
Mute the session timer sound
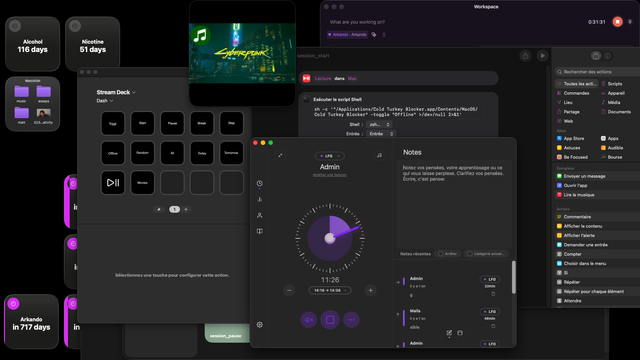309,320
